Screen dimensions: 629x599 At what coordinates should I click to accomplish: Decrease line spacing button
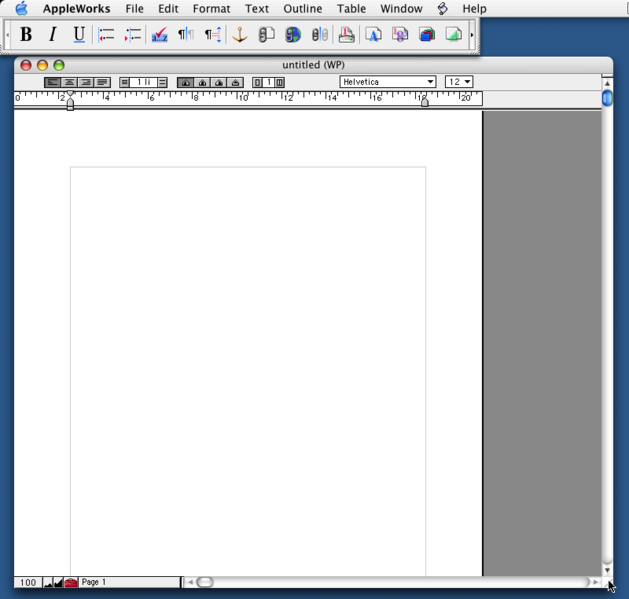[x=124, y=83]
